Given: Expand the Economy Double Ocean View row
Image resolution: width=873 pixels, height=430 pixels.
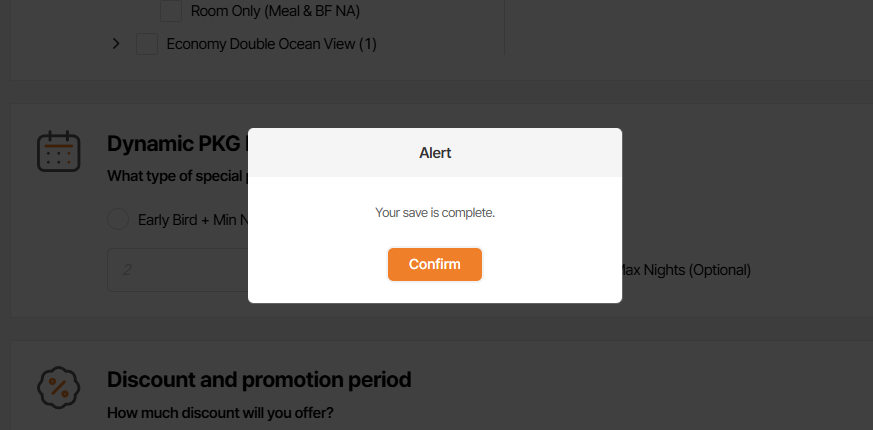Looking at the screenshot, I should (116, 44).
